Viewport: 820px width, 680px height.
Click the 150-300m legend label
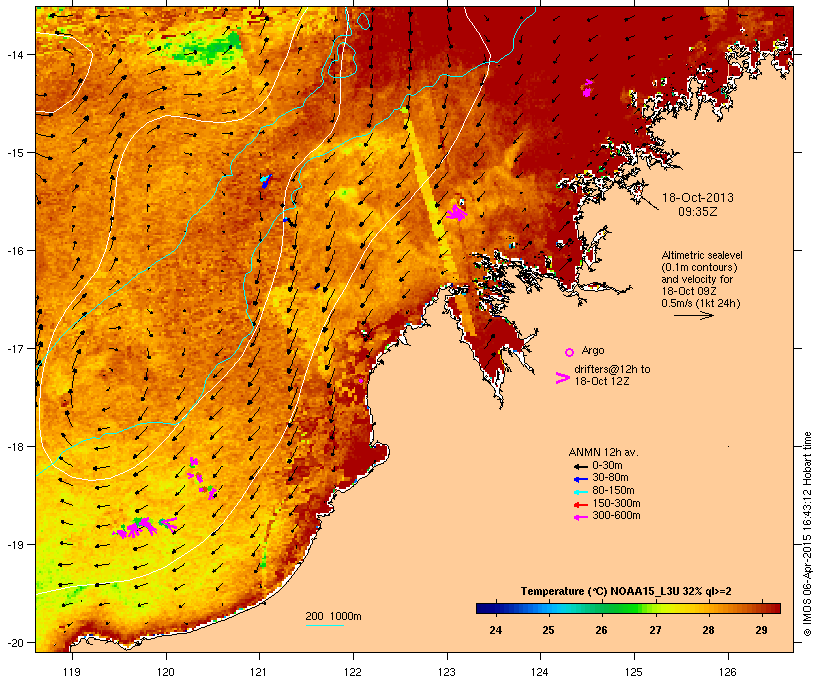[x=616, y=503]
